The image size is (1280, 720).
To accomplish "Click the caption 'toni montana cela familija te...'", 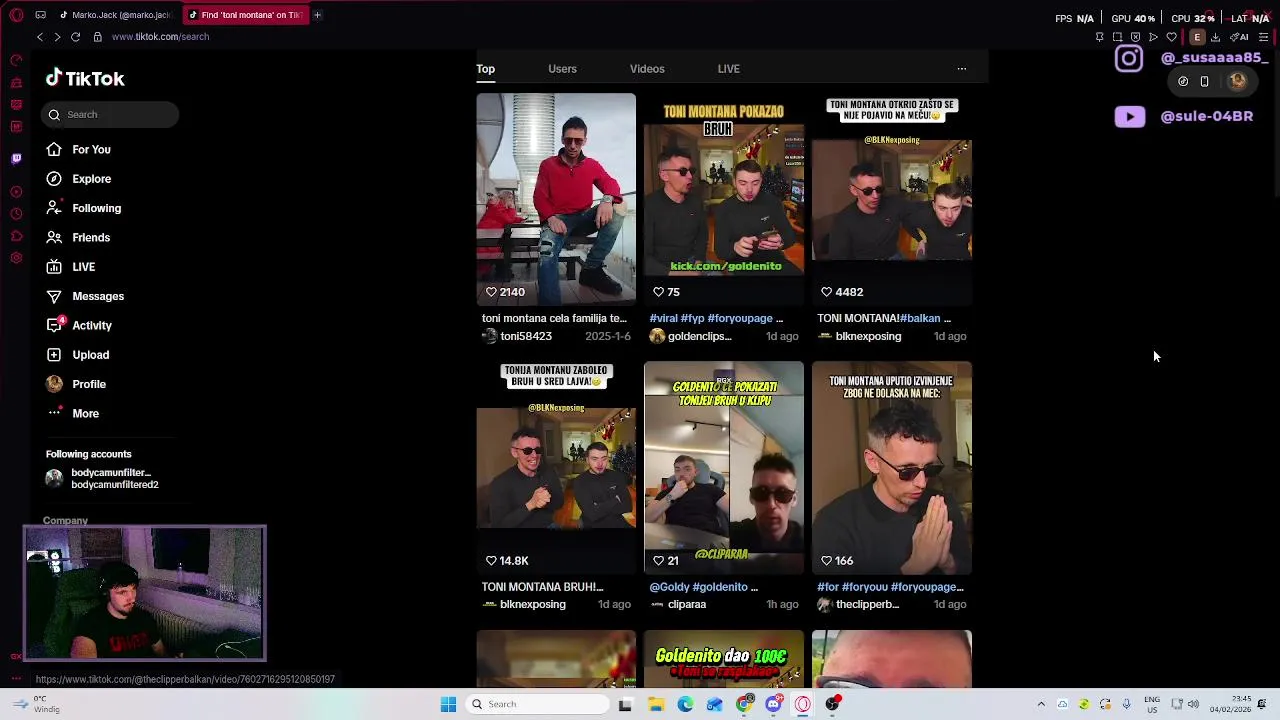I will click(x=554, y=318).
